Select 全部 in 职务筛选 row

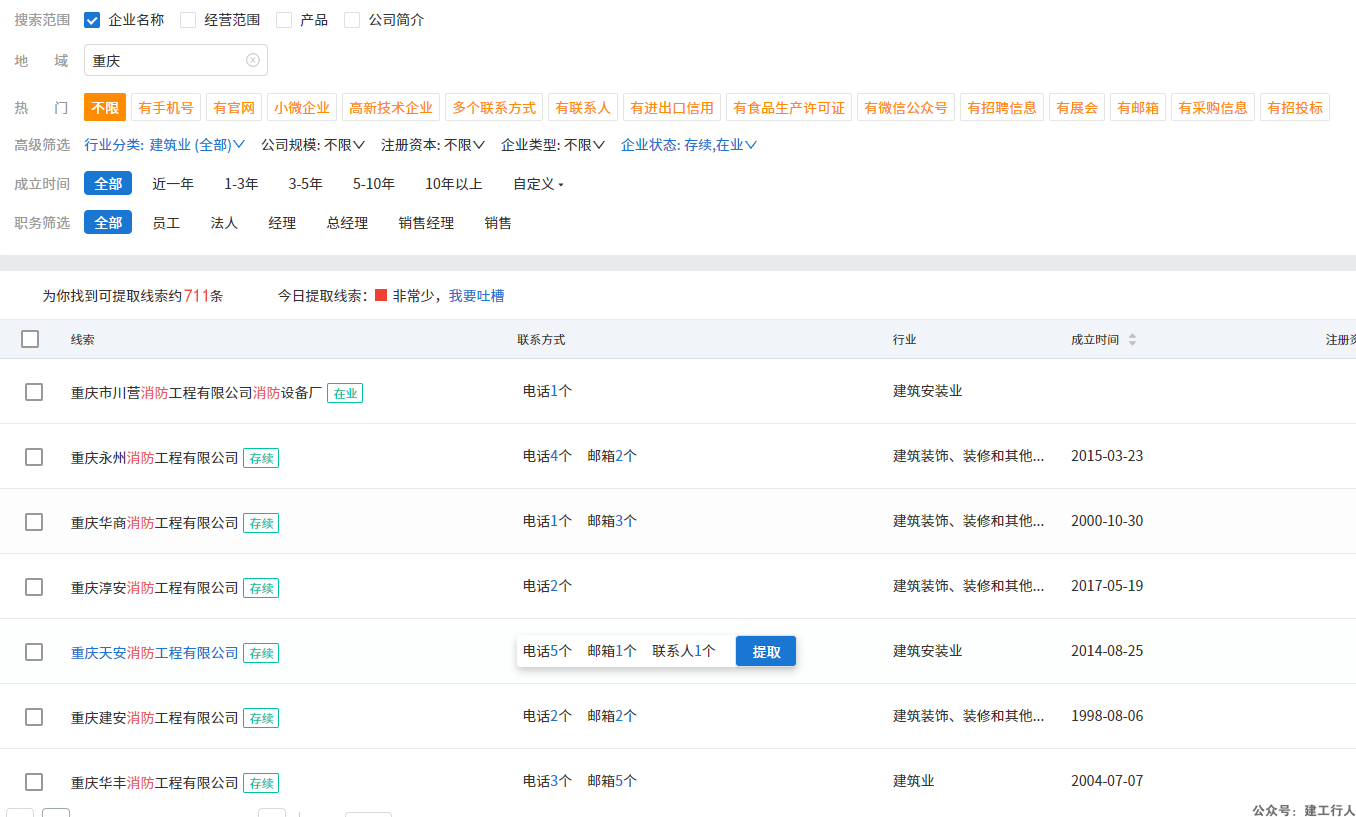point(108,223)
